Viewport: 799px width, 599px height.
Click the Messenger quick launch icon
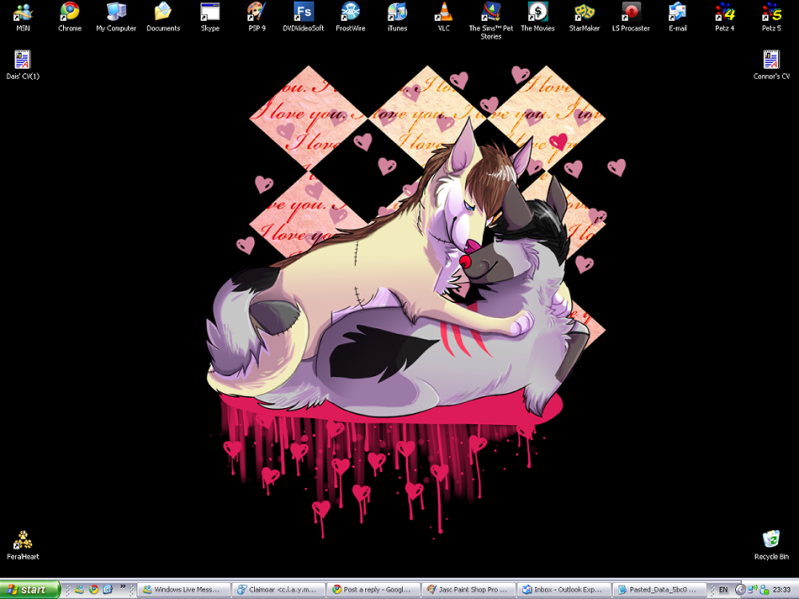click(79, 589)
